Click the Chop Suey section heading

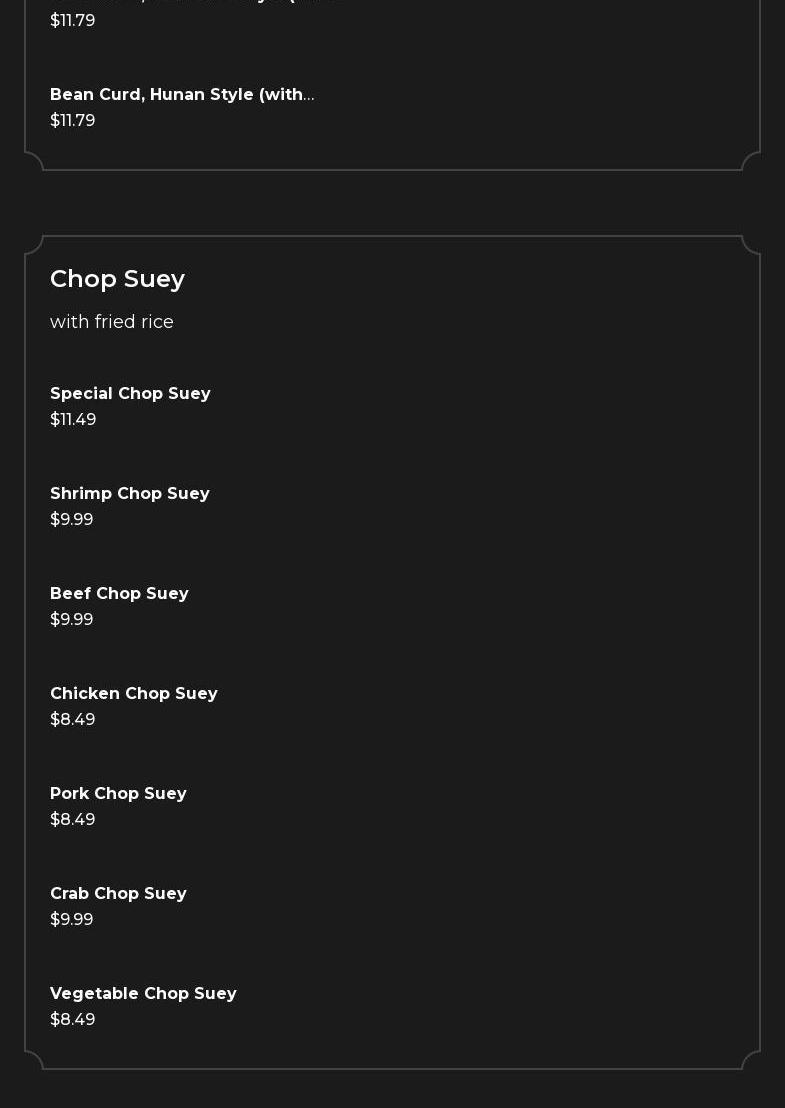117,279
